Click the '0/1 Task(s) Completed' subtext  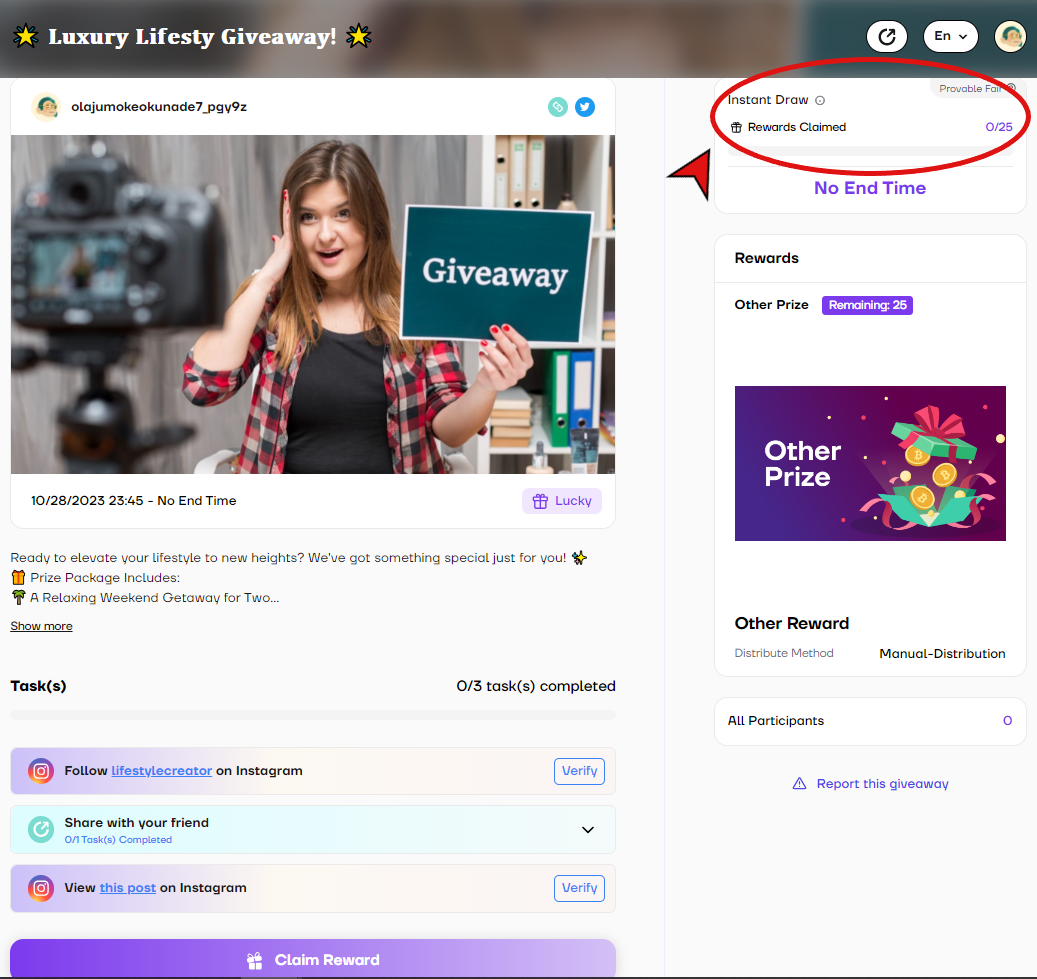(118, 839)
